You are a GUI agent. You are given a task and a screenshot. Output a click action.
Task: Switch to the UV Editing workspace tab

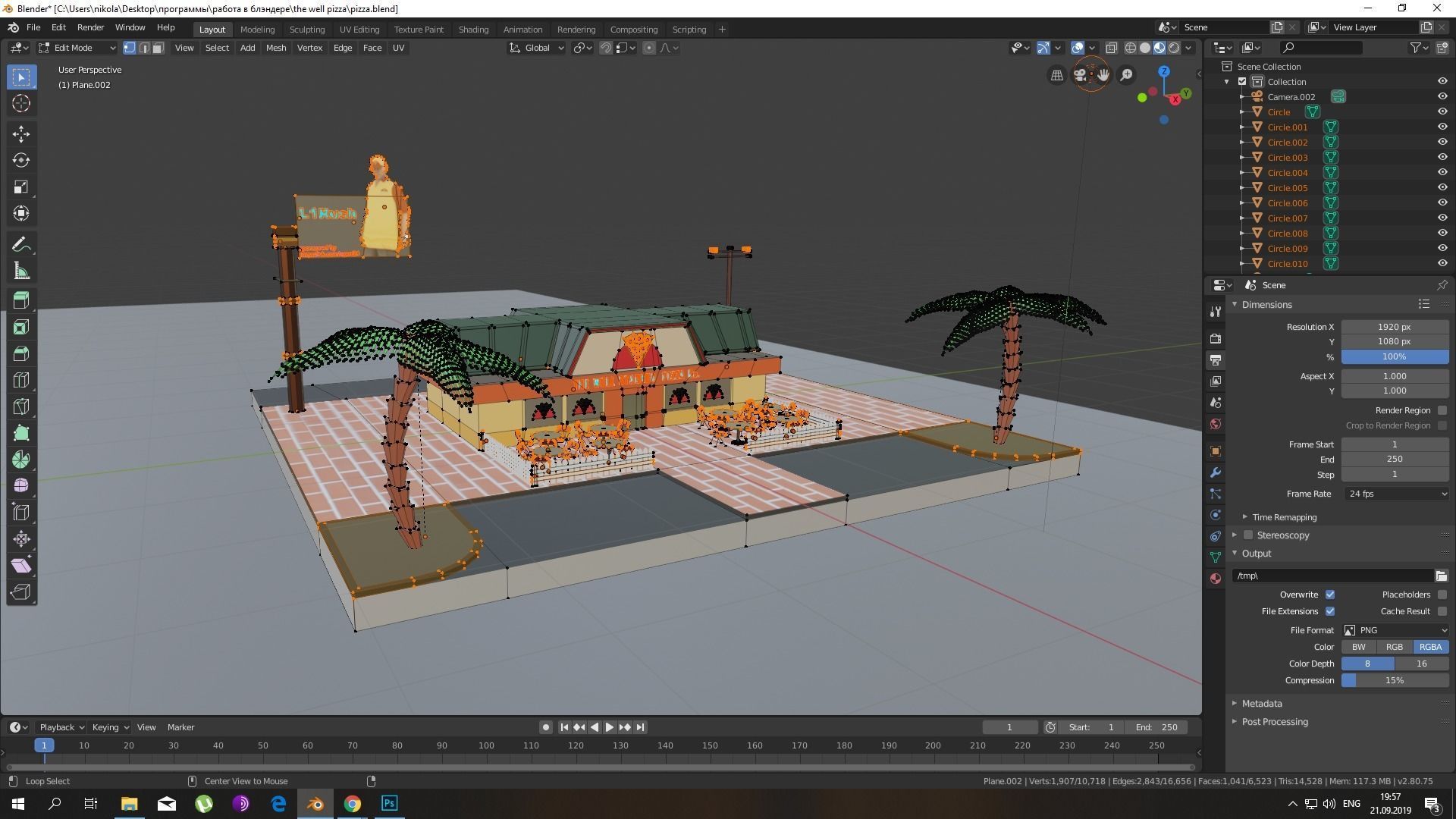pyautogui.click(x=359, y=30)
